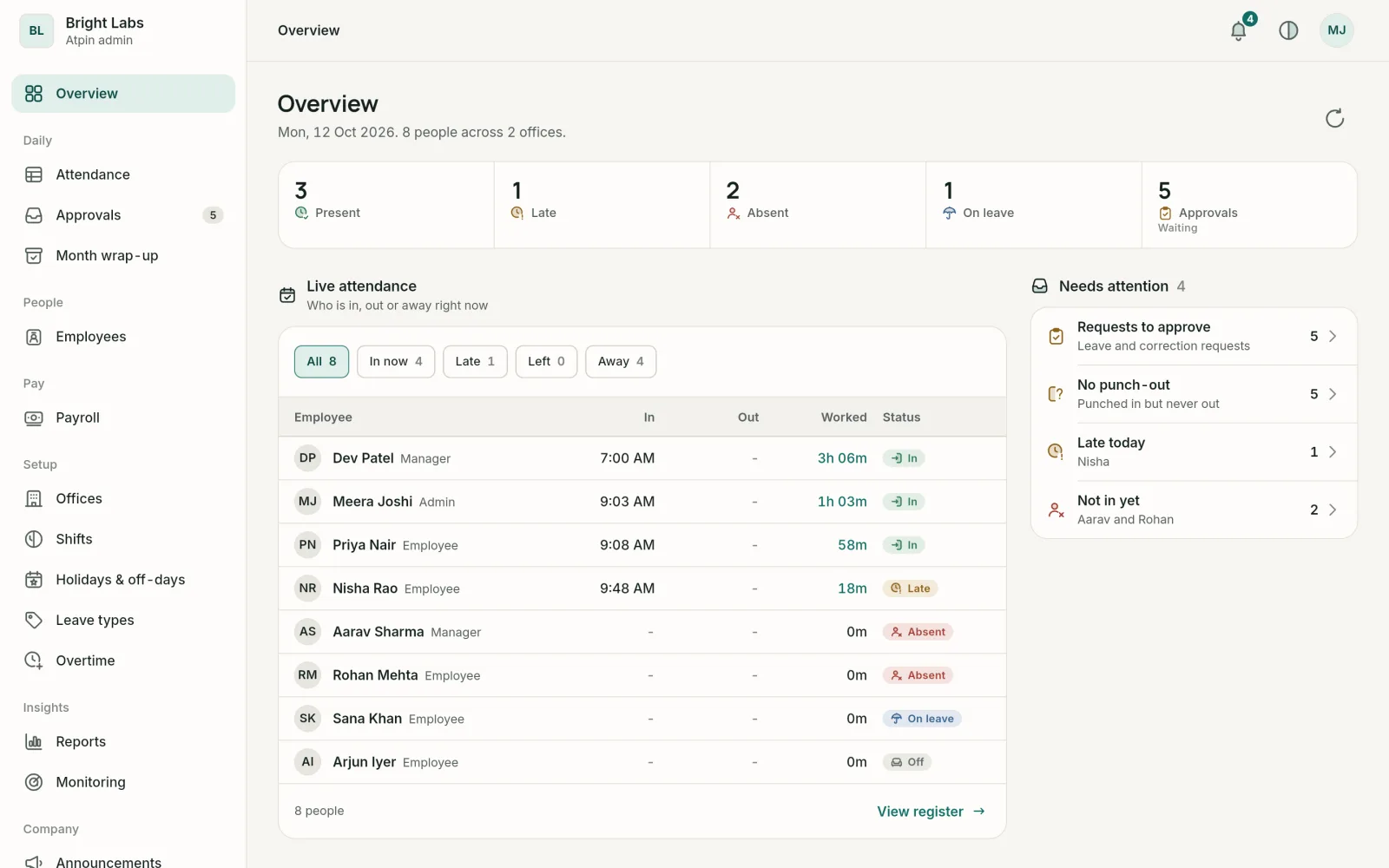Refresh the overview data
The height and width of the screenshot is (868, 1389).
pos(1334,118)
